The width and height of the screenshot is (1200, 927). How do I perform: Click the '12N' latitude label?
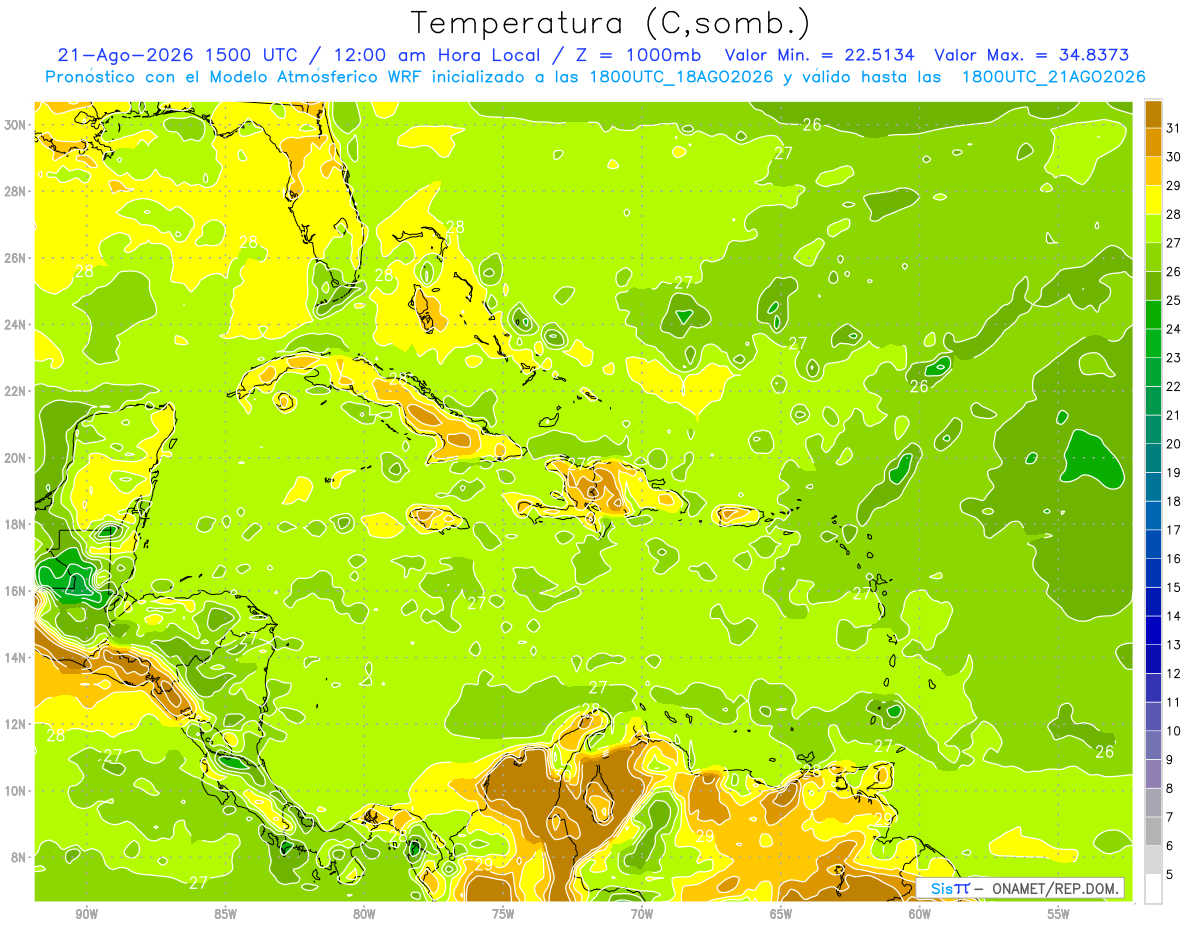tap(16, 724)
